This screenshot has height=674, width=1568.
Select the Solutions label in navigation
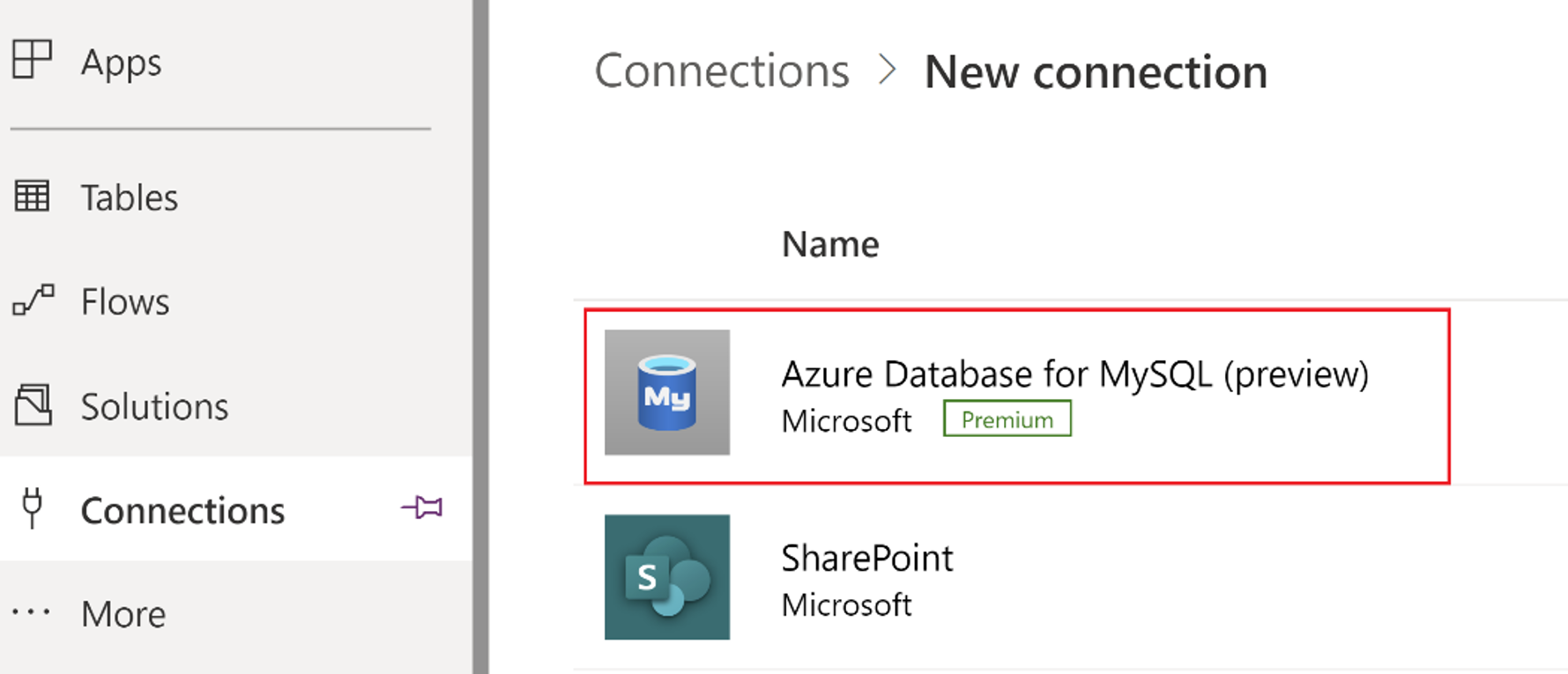pyautogui.click(x=154, y=407)
